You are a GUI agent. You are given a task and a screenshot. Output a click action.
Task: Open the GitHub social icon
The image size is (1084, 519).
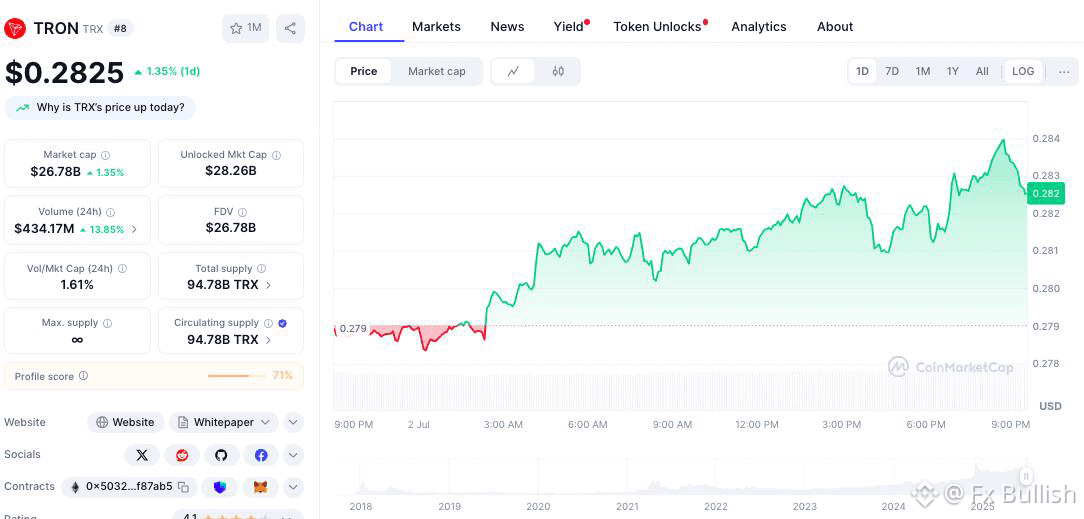[221, 455]
